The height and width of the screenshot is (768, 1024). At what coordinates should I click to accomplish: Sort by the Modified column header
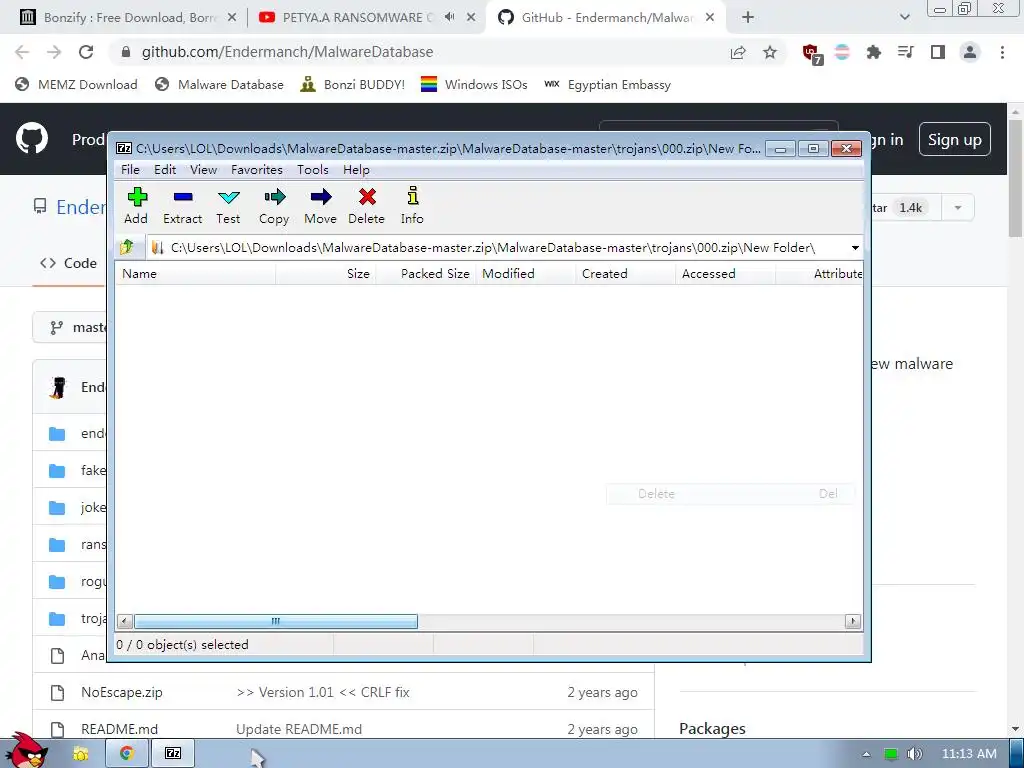(x=525, y=274)
